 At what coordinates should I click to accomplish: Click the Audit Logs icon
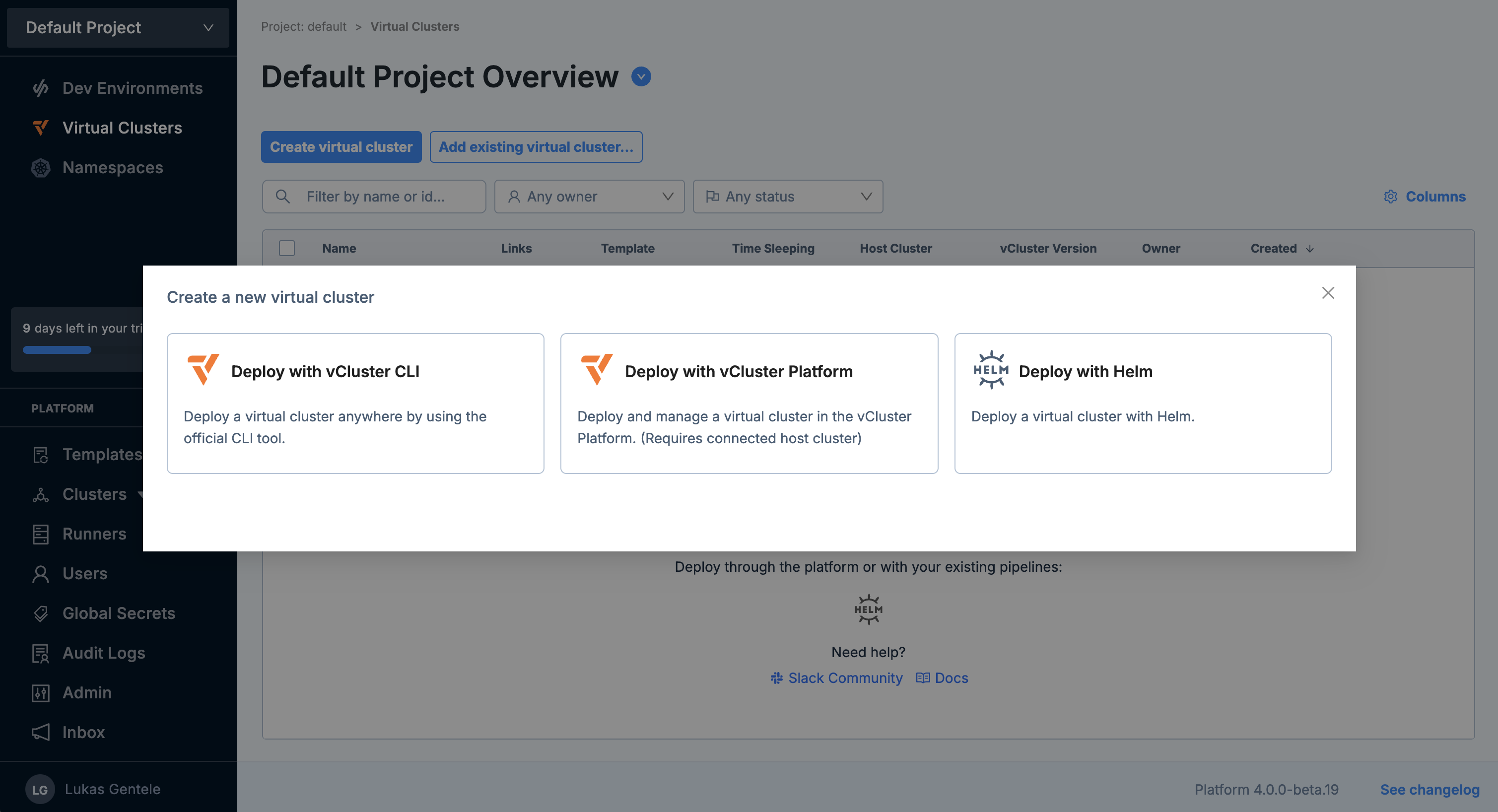41,653
